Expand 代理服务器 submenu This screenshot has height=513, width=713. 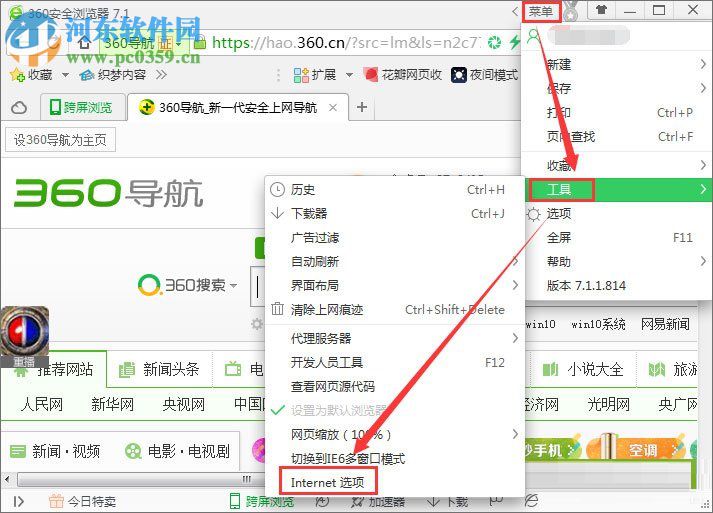[x=393, y=338]
